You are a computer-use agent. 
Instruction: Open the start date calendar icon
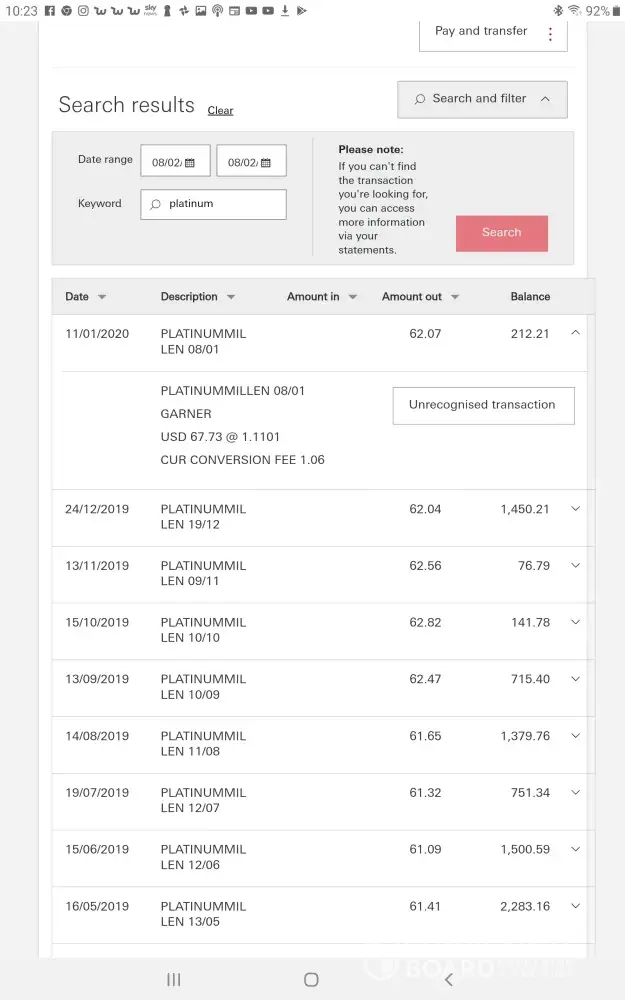[x=190, y=162]
